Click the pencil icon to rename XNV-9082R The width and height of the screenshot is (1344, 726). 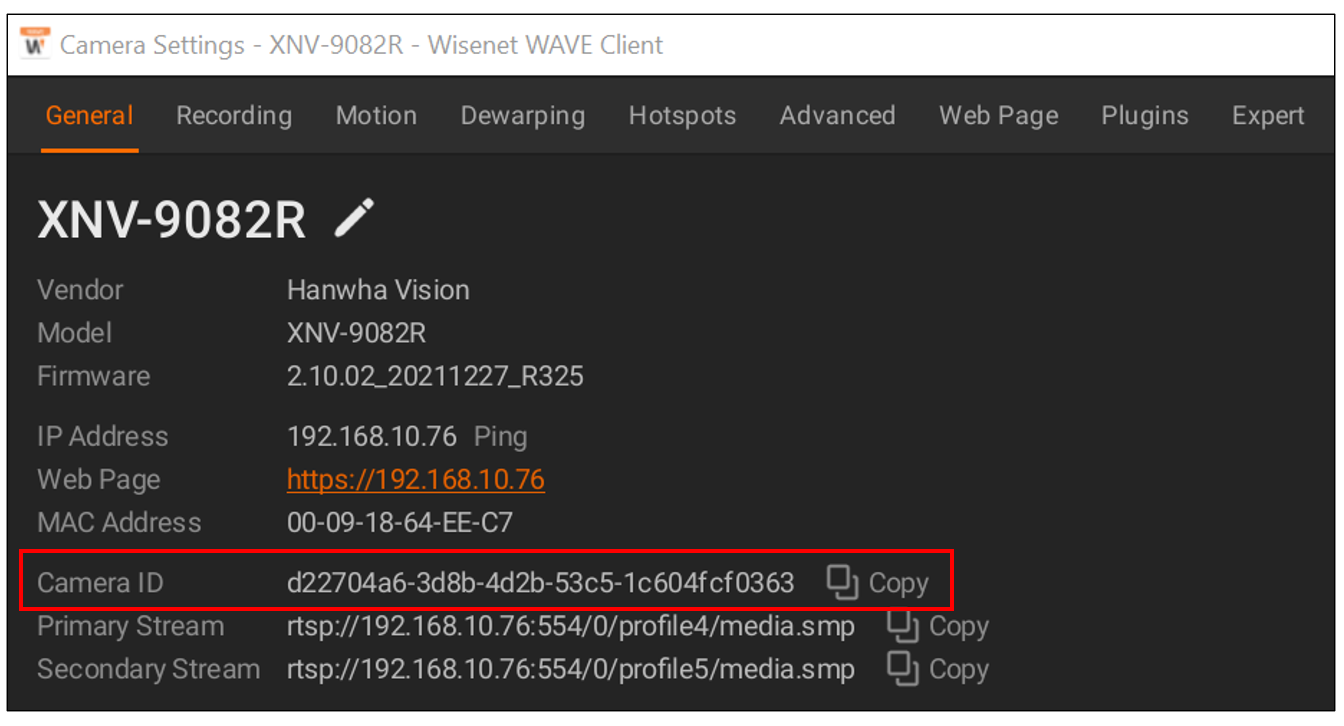(354, 218)
